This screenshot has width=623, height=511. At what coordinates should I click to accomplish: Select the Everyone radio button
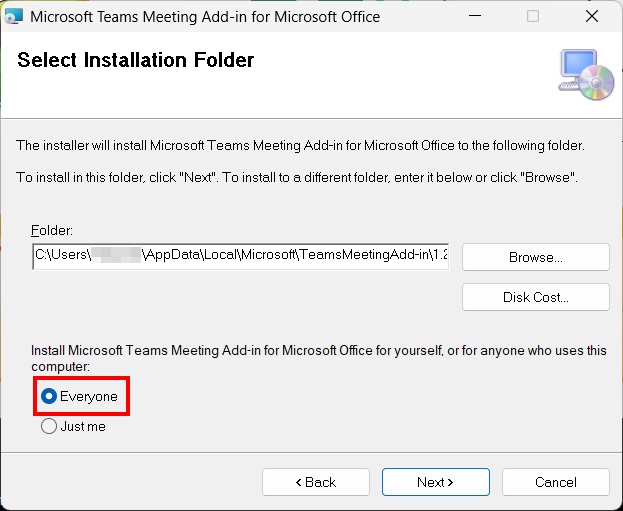click(x=49, y=397)
